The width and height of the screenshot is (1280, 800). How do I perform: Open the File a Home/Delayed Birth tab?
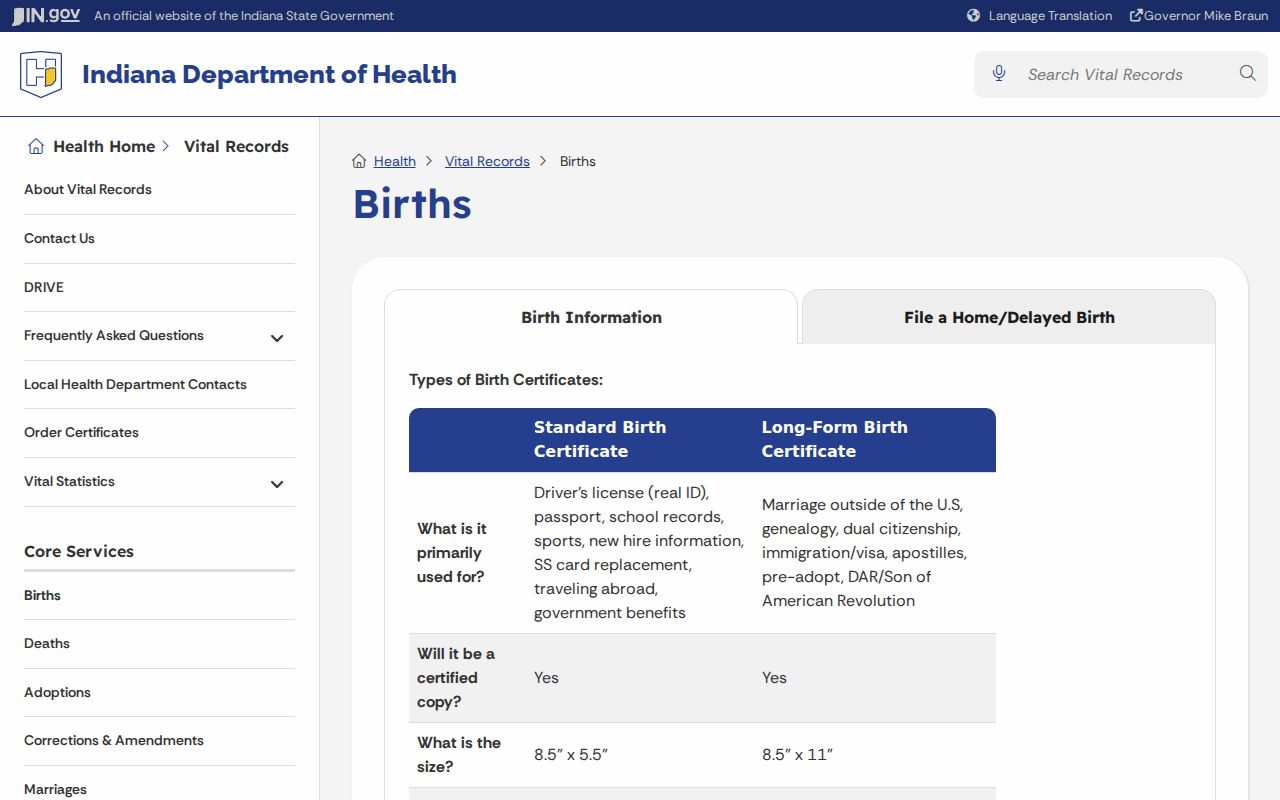pos(1009,317)
